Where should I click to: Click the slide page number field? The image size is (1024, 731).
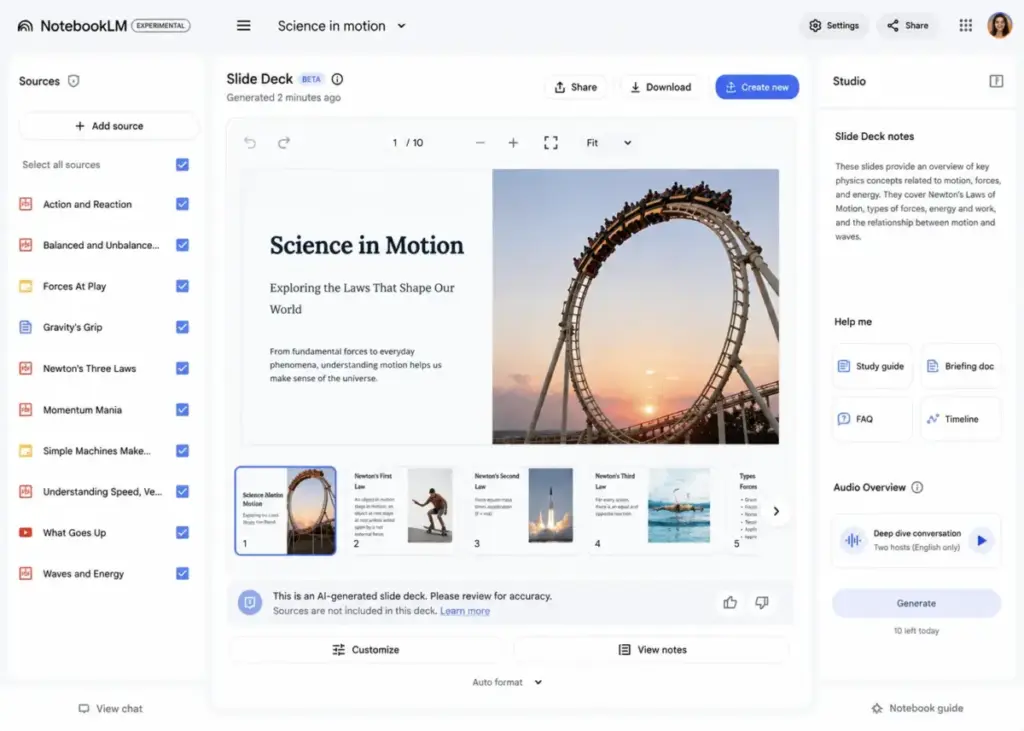(395, 142)
